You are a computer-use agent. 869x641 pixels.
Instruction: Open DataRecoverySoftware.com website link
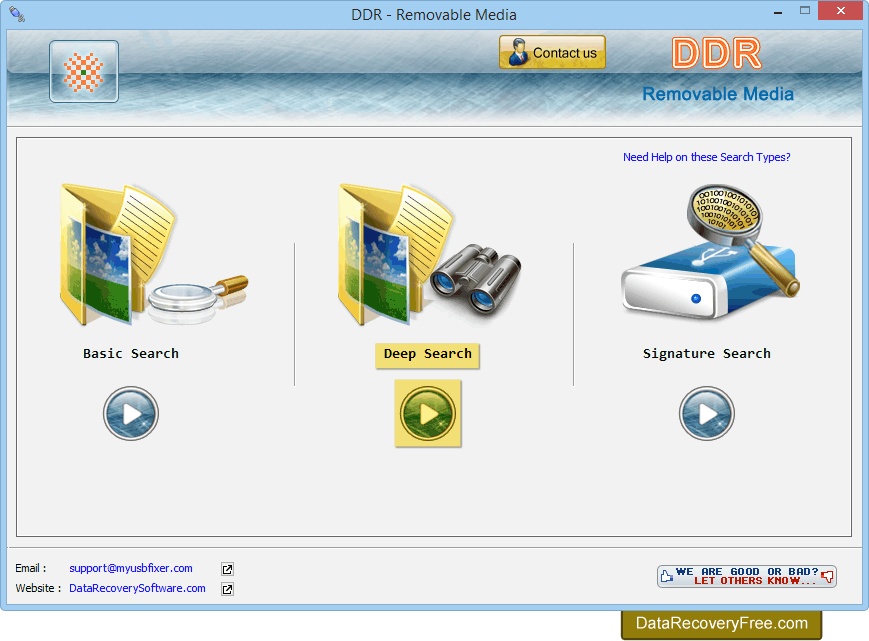click(x=137, y=588)
